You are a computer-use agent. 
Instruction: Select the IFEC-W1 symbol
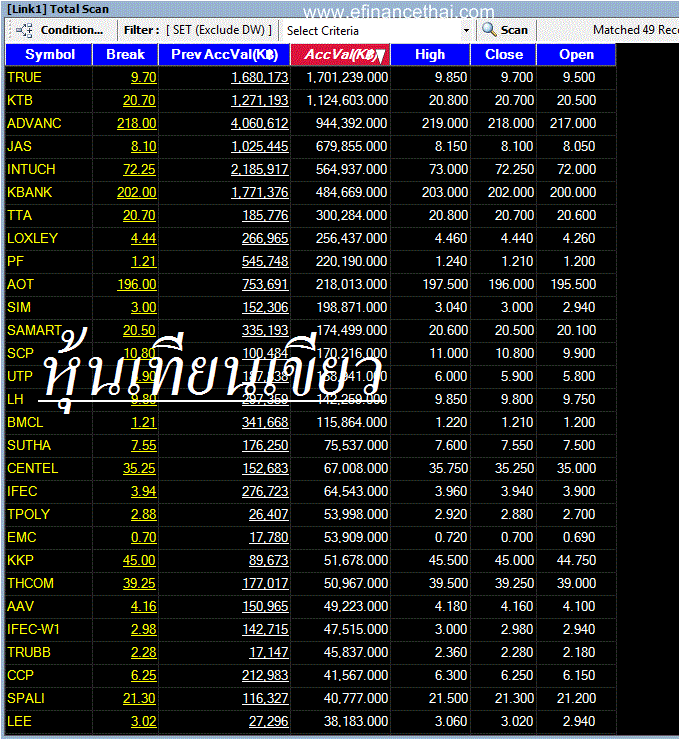click(33, 629)
